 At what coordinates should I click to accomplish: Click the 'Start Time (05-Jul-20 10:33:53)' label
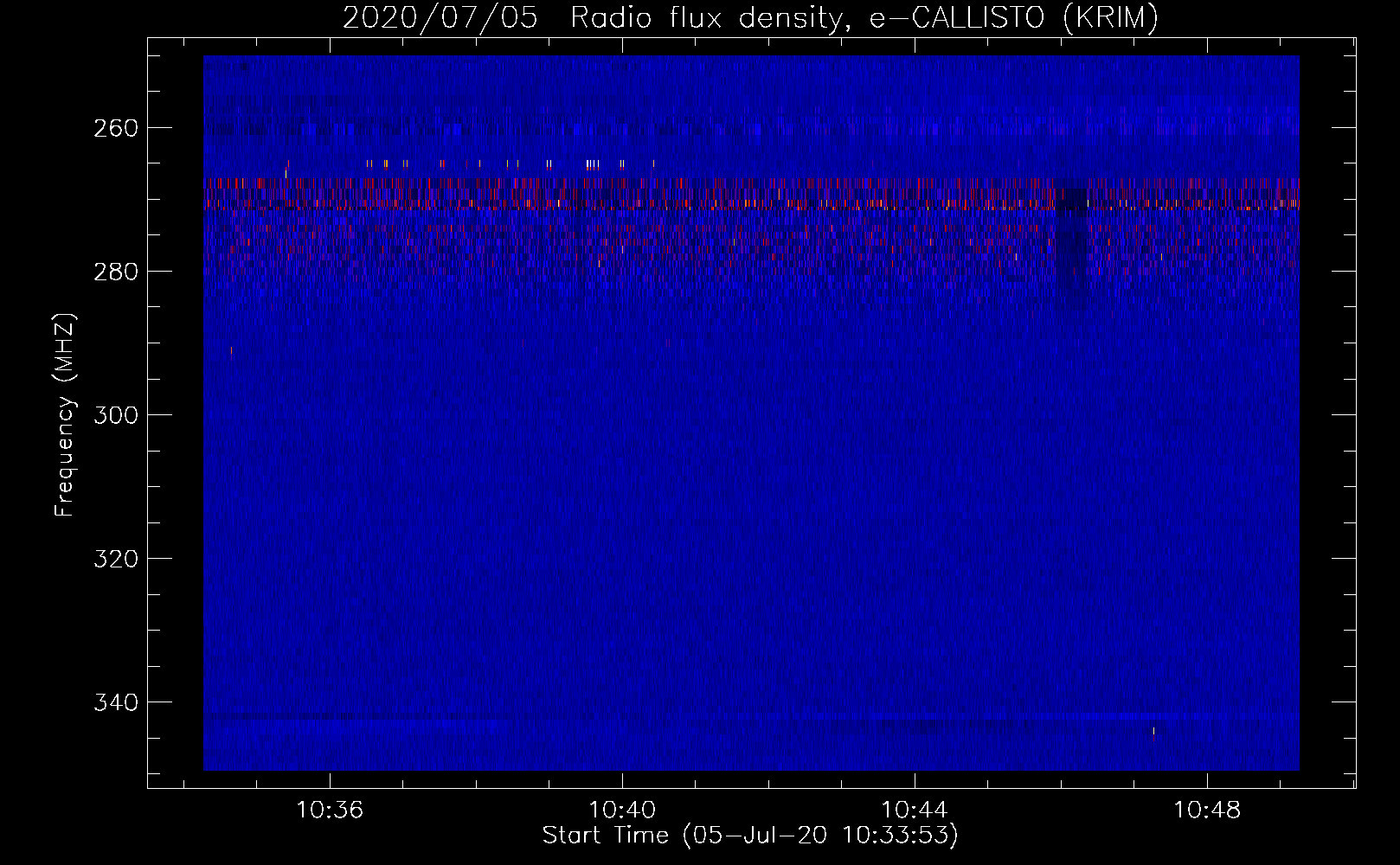point(750,836)
